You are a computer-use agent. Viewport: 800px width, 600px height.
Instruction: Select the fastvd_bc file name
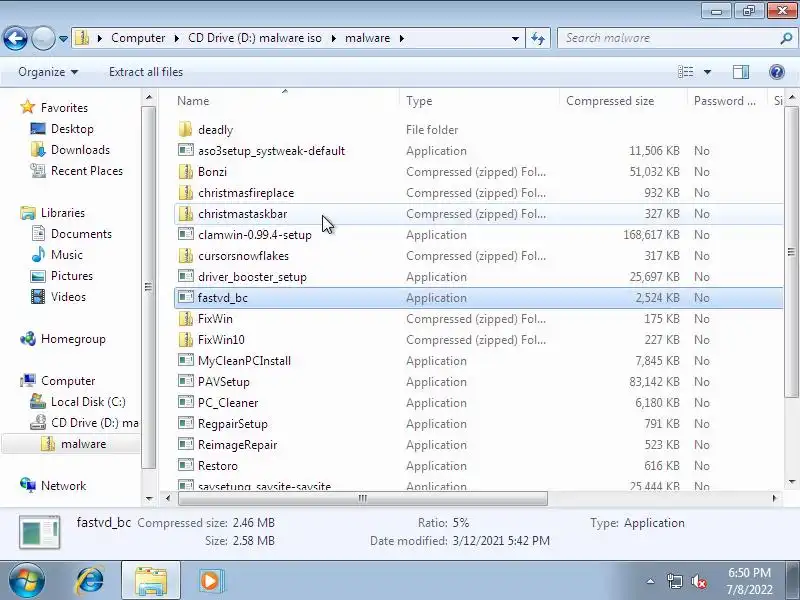222,298
